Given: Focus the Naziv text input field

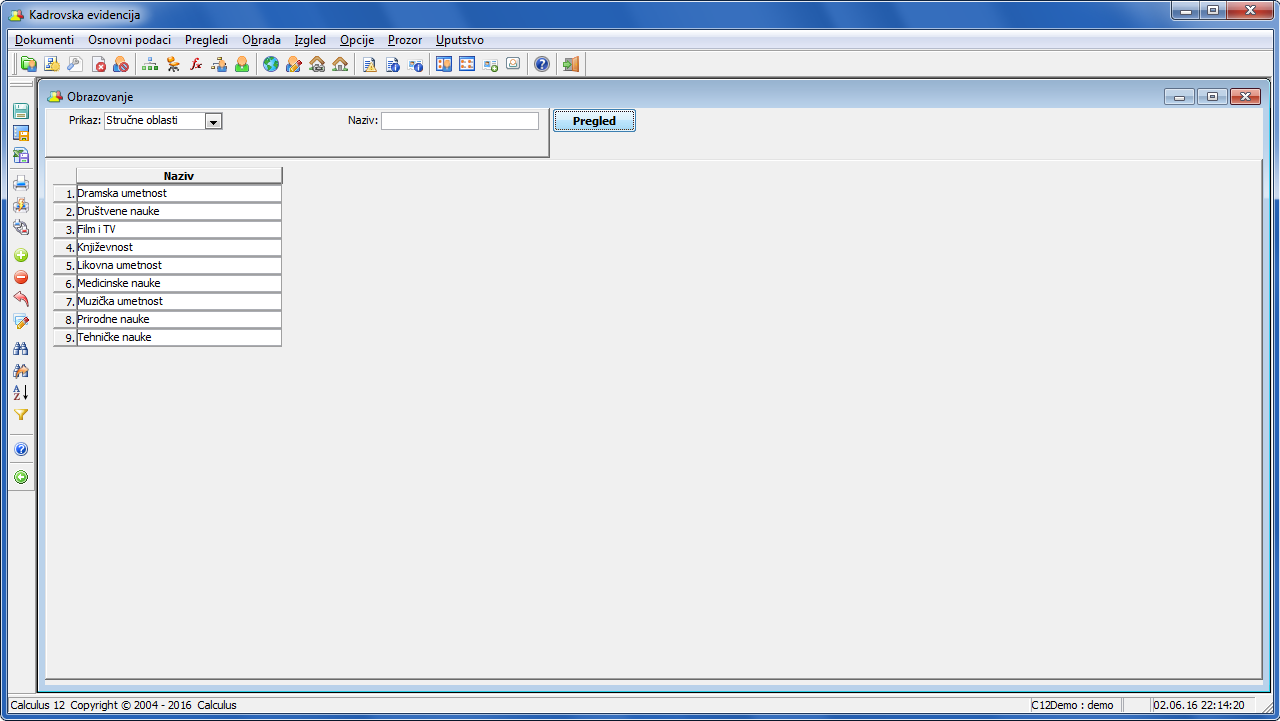Looking at the screenshot, I should pyautogui.click(x=460, y=121).
